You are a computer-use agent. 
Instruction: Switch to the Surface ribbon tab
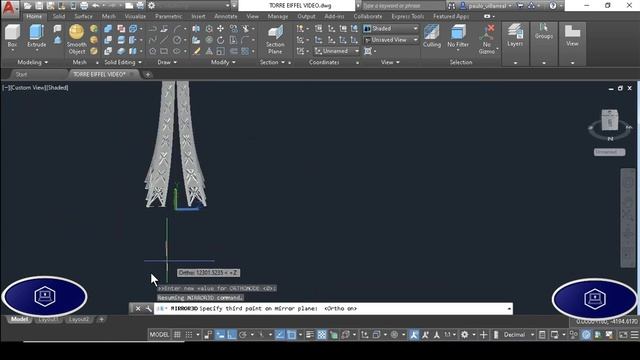(x=83, y=16)
